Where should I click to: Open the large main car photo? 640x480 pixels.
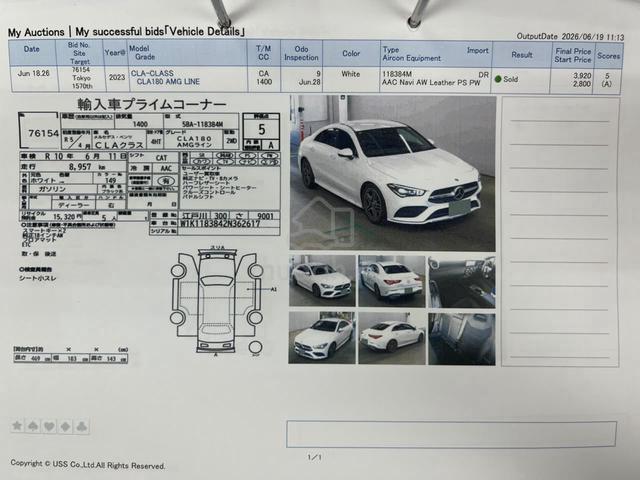click(x=393, y=173)
